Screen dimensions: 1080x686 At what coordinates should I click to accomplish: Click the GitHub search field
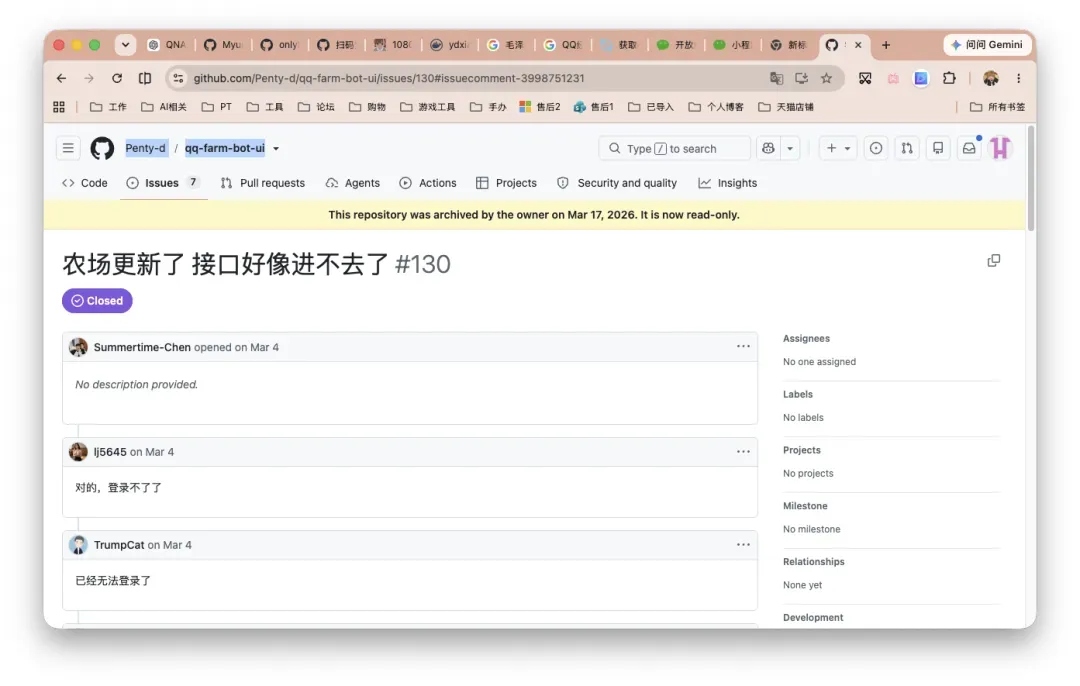point(674,148)
